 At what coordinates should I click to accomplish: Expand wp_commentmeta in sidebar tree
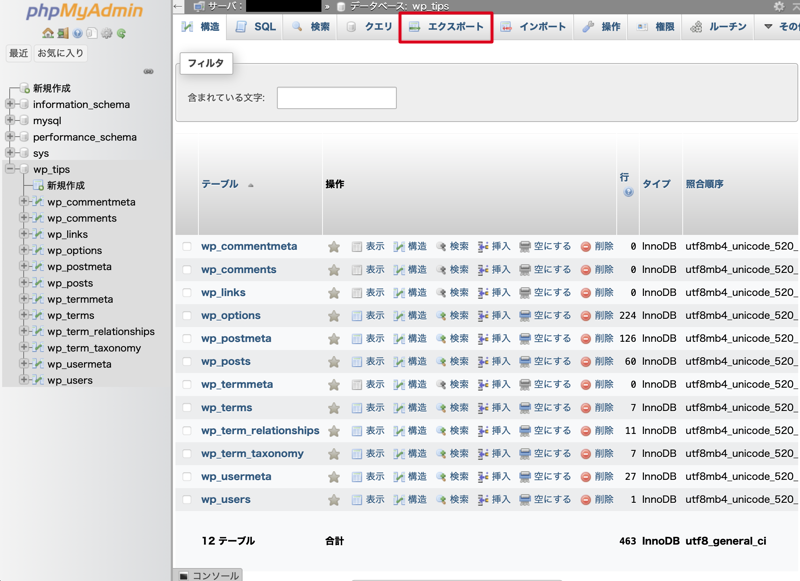(23, 201)
